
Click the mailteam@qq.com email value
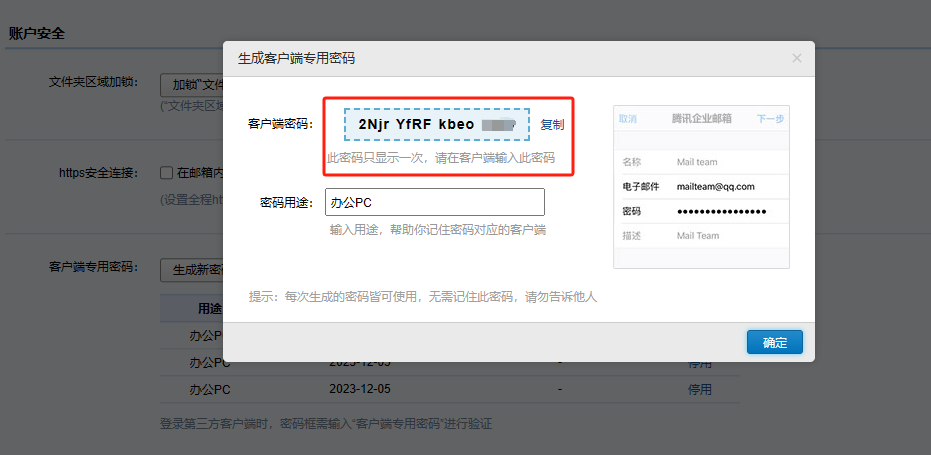click(x=715, y=187)
